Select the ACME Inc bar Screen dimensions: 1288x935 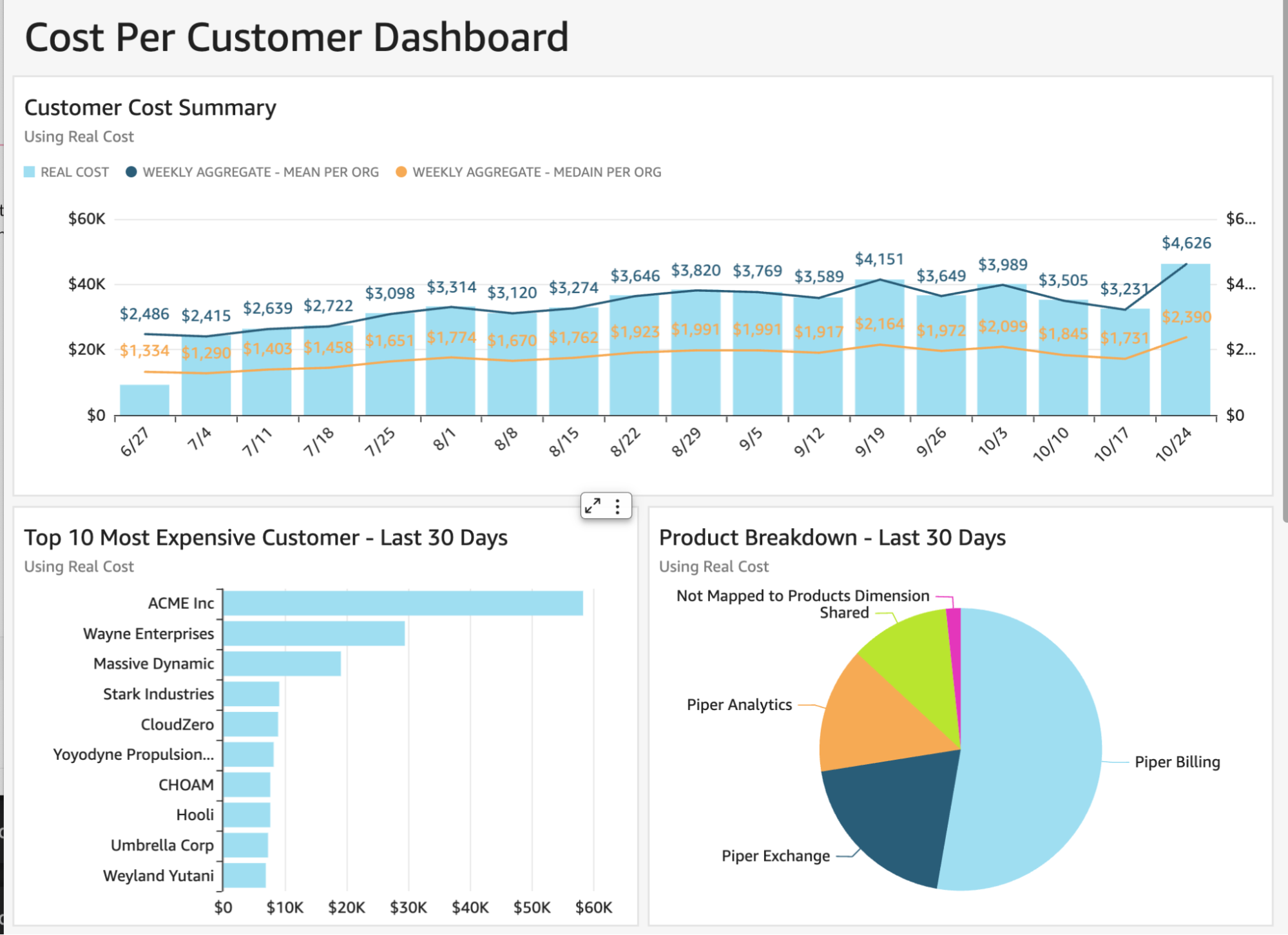pyautogui.click(x=403, y=603)
